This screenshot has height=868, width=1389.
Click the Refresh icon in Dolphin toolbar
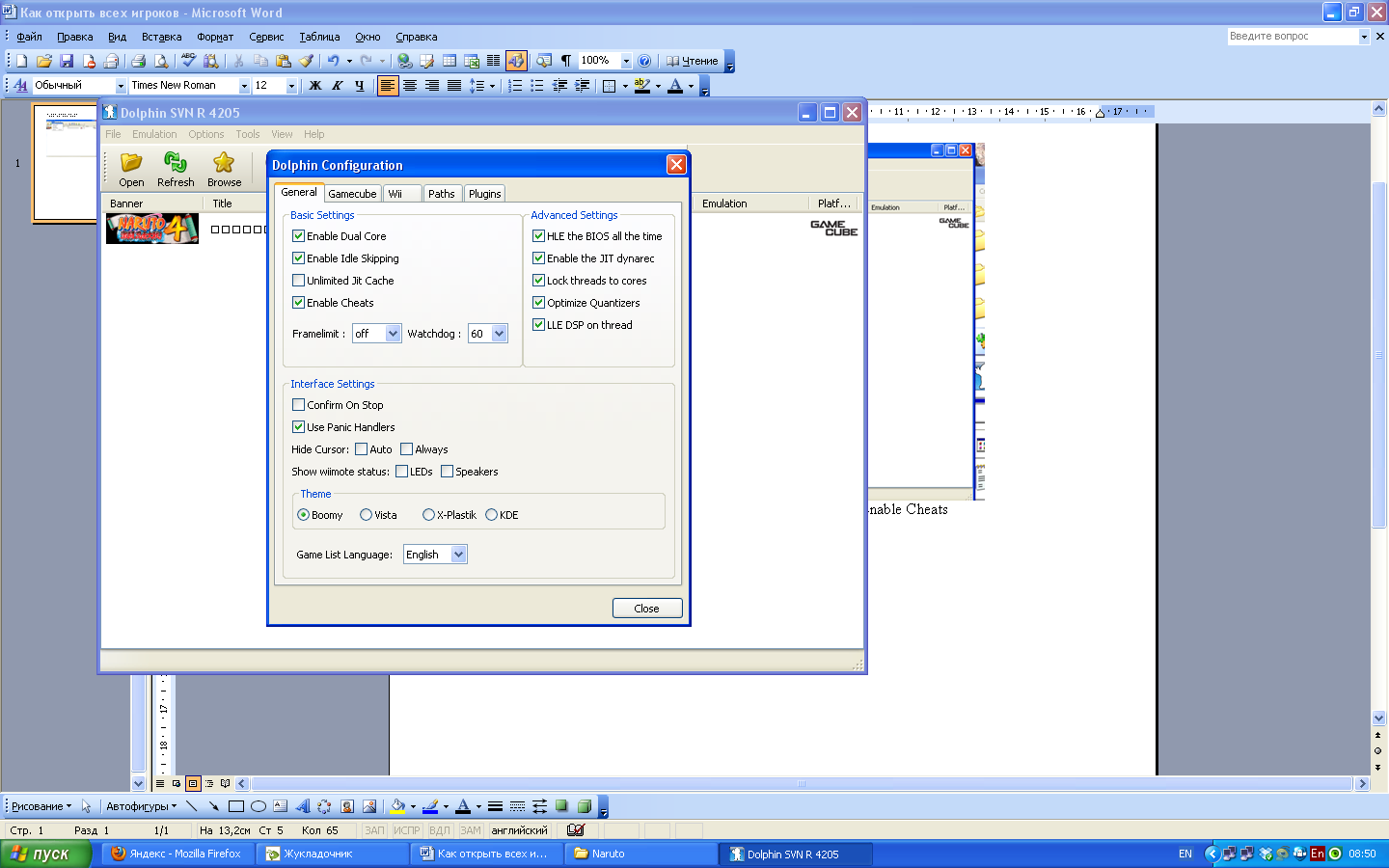click(176, 168)
